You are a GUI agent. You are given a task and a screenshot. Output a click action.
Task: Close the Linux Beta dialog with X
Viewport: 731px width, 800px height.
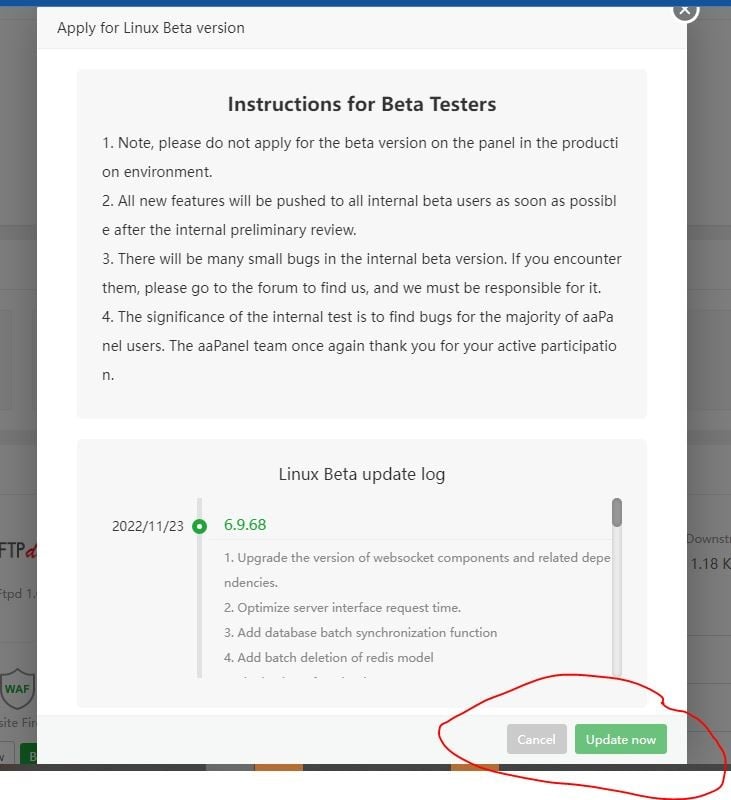pyautogui.click(x=684, y=8)
